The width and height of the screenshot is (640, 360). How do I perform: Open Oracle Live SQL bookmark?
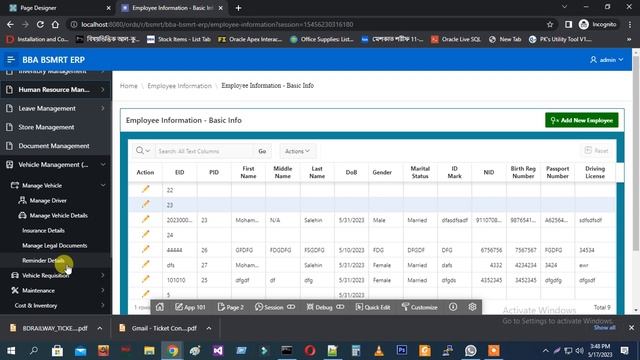(456, 40)
